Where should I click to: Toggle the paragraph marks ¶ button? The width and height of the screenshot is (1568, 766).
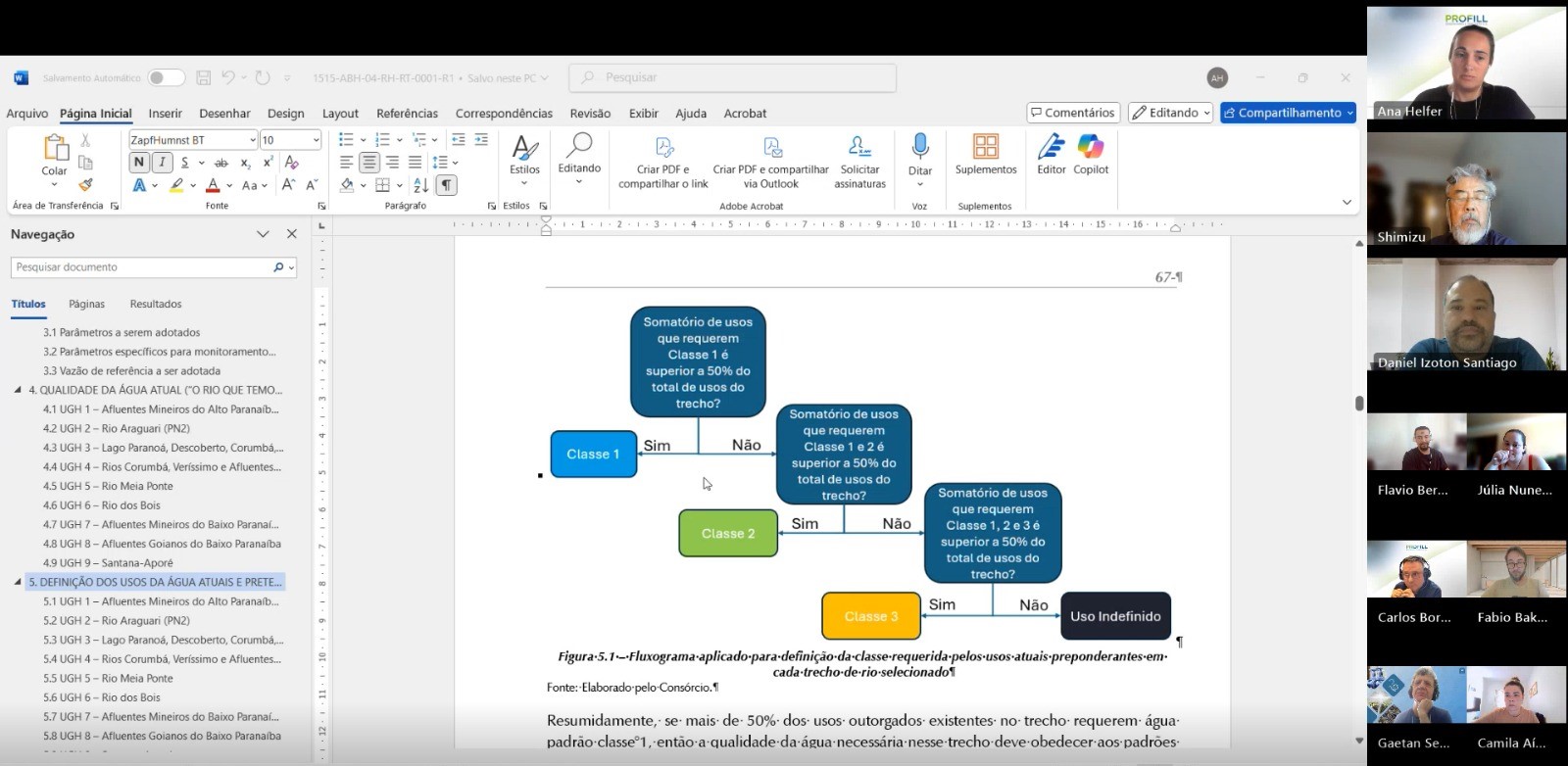[x=446, y=185]
